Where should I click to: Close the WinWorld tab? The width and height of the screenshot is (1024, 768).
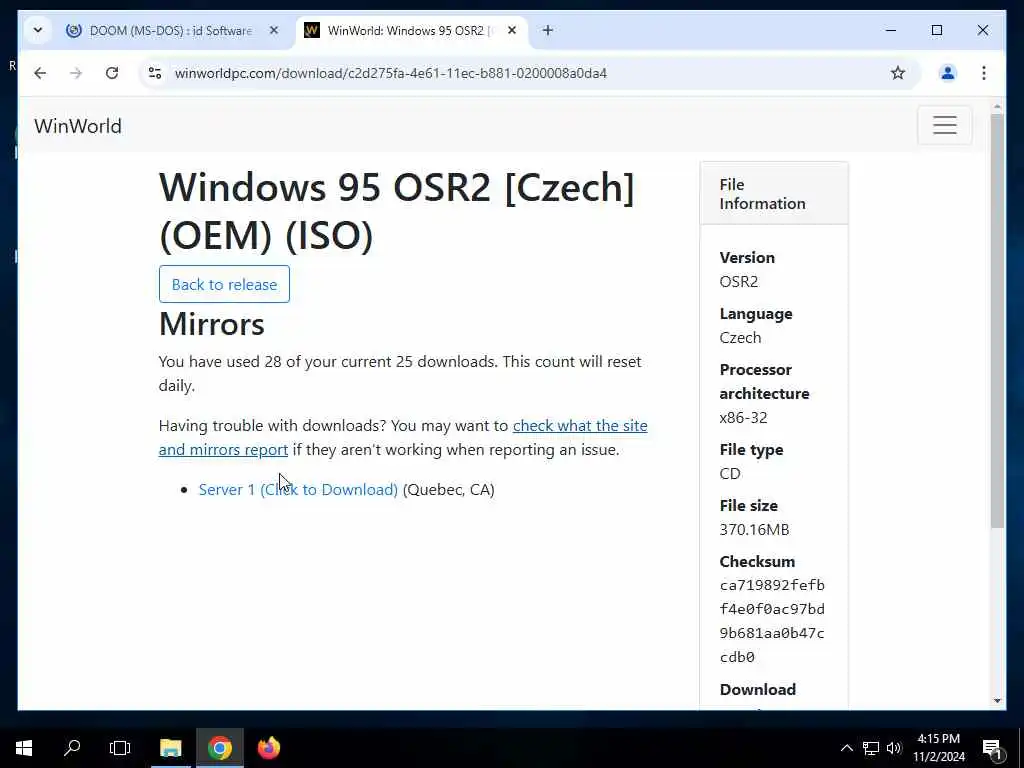click(512, 30)
